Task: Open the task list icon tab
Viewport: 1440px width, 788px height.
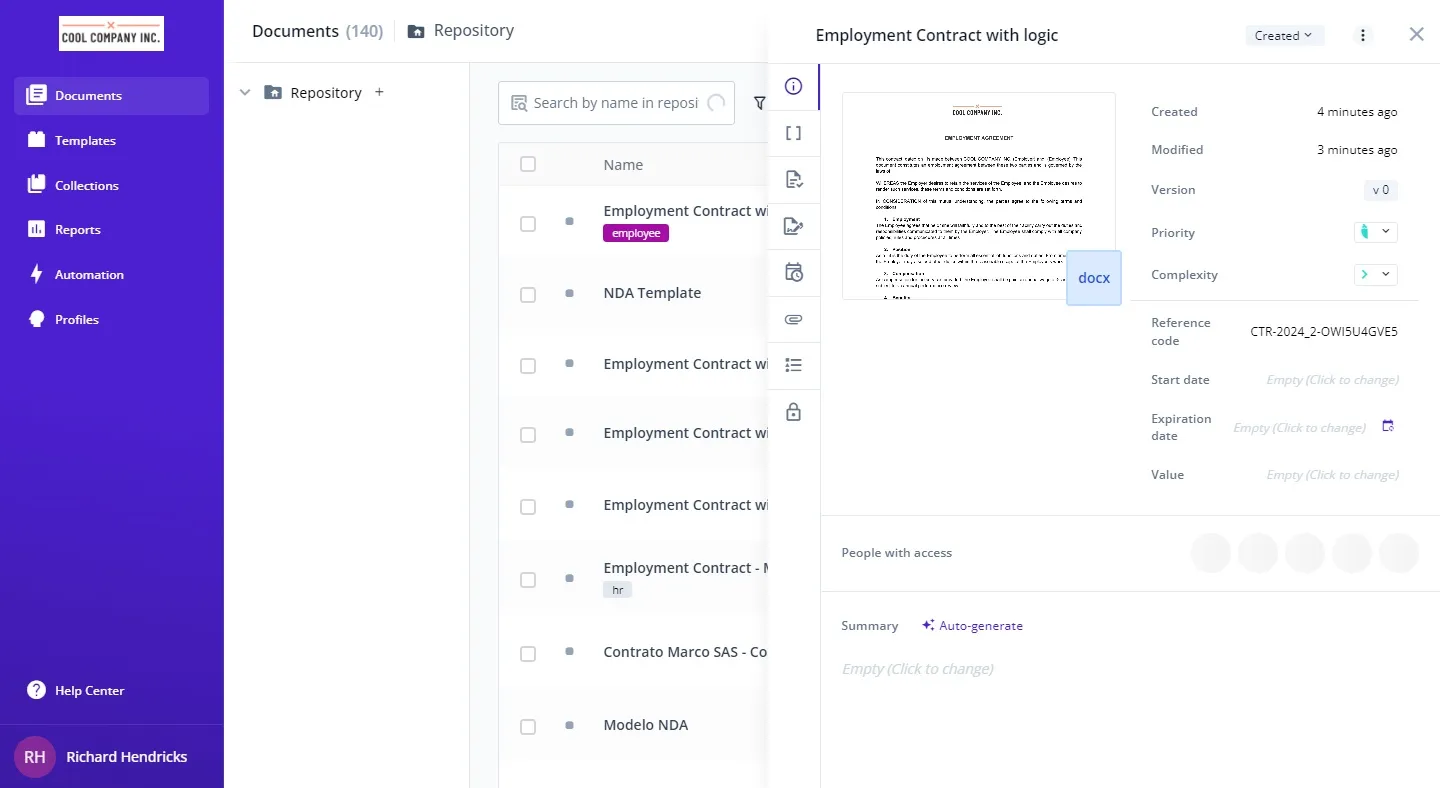Action: [x=794, y=366]
